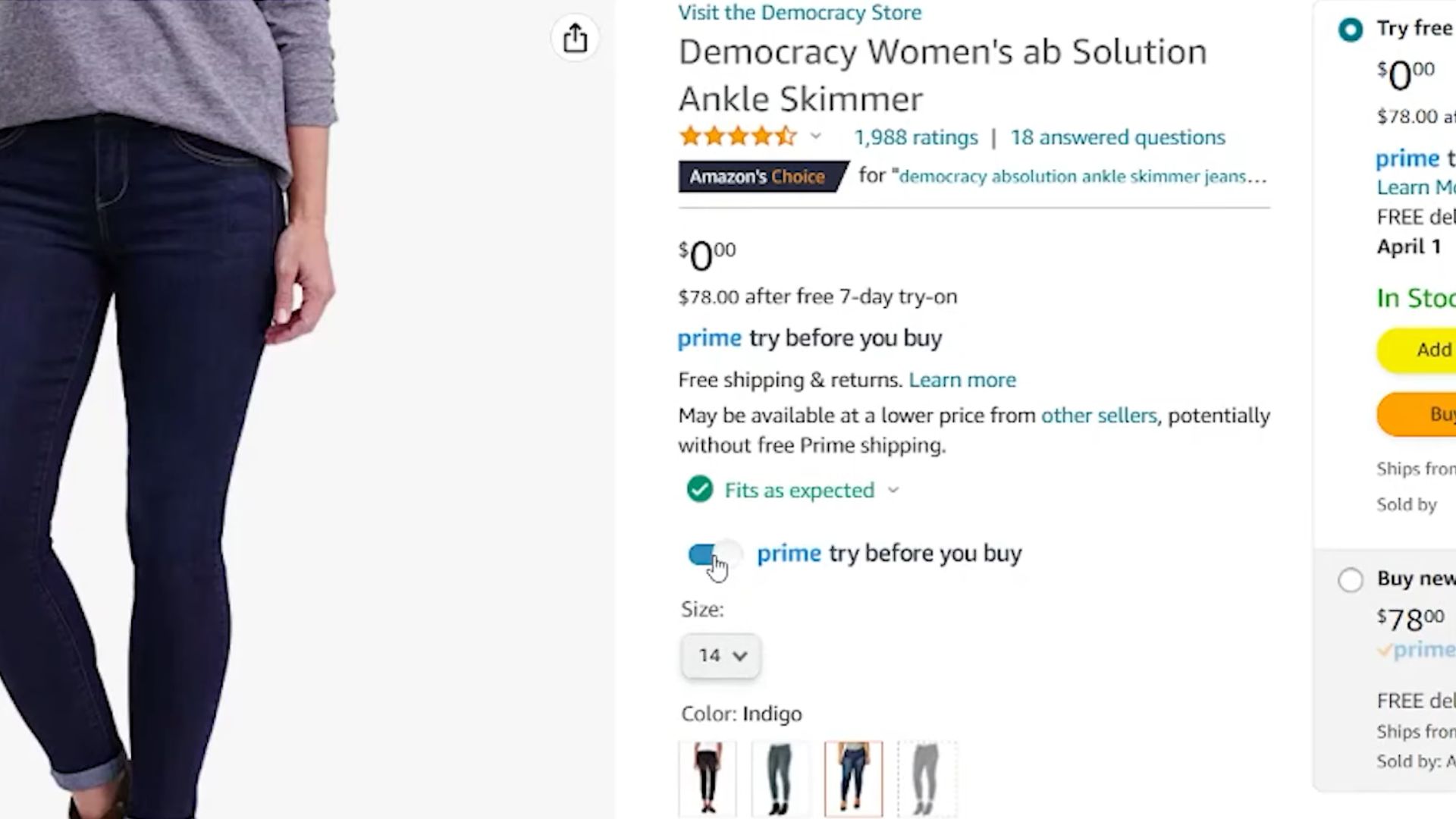The height and width of the screenshot is (819, 1456).
Task: Click the prime logo under the price
Action: [x=709, y=338]
